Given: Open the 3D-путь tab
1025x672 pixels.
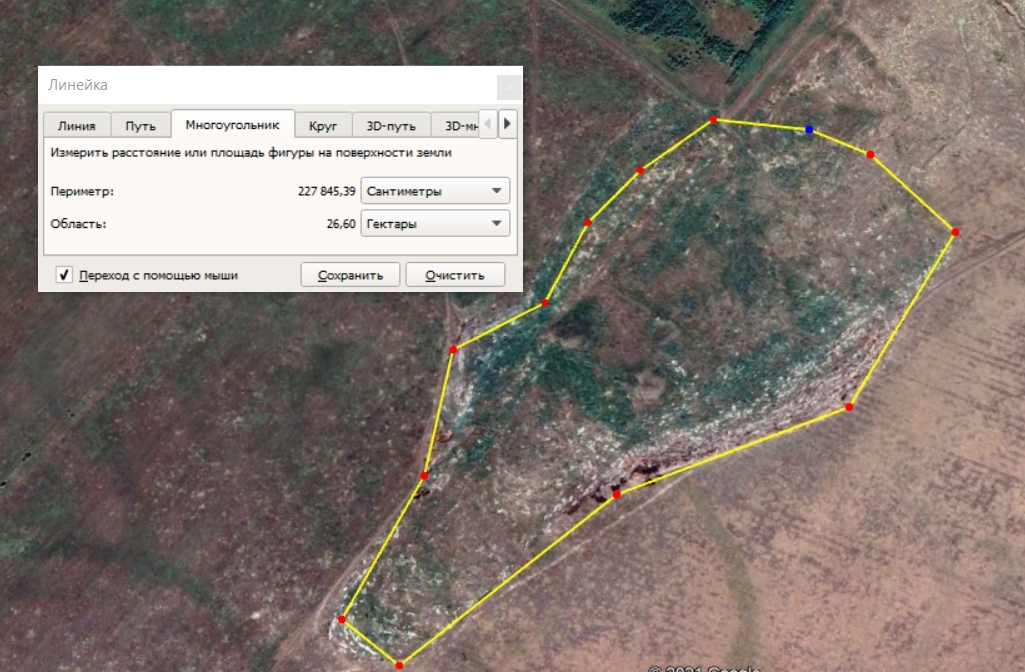Looking at the screenshot, I should [391, 126].
